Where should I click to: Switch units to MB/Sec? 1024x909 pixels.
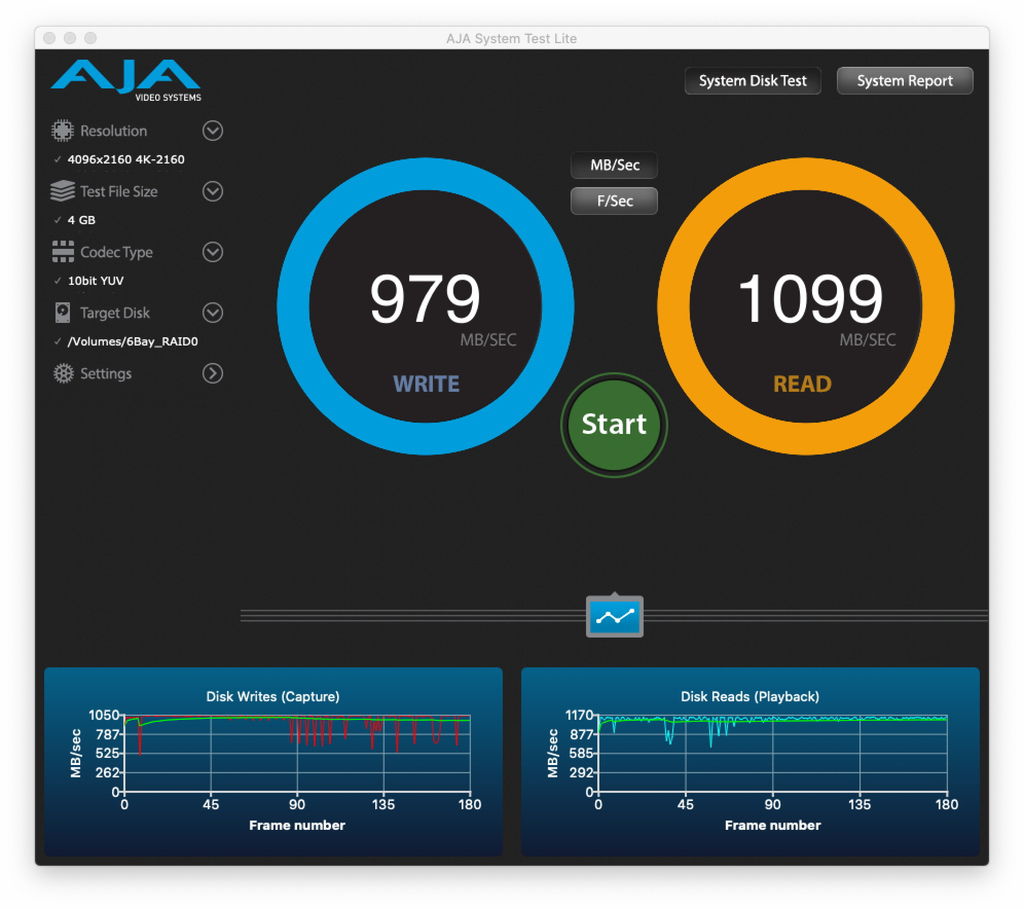click(614, 165)
